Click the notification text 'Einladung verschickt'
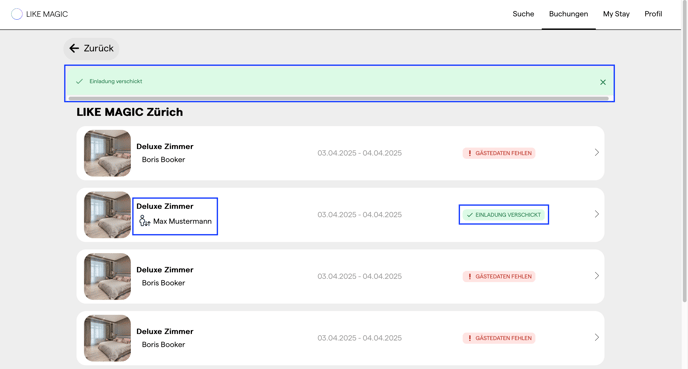Viewport: 688px width, 369px height. 116,81
